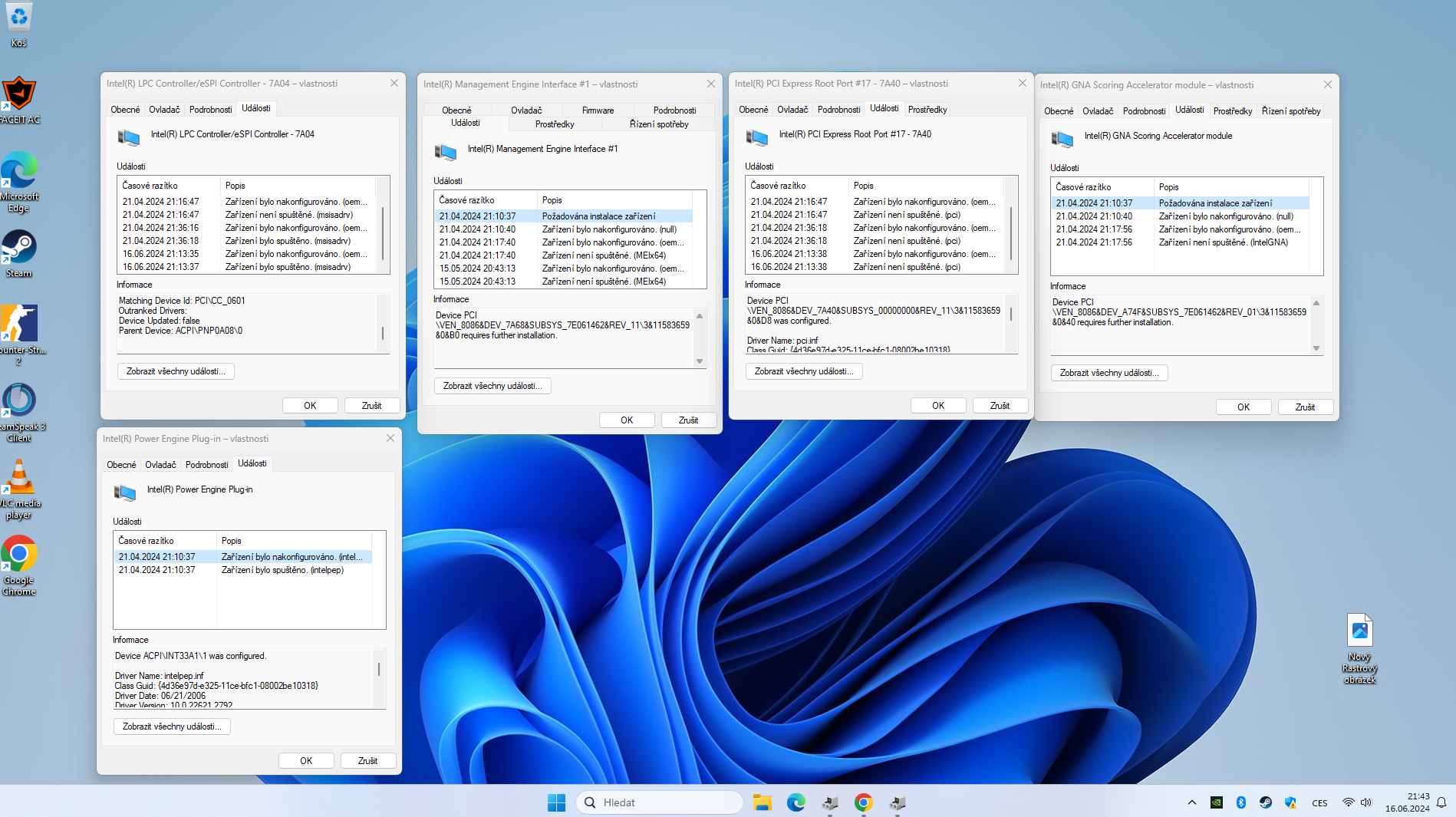Open Řízení spotřeby tab in GNA Scoring window
Image resolution: width=1456 pixels, height=817 pixels.
click(x=1290, y=111)
